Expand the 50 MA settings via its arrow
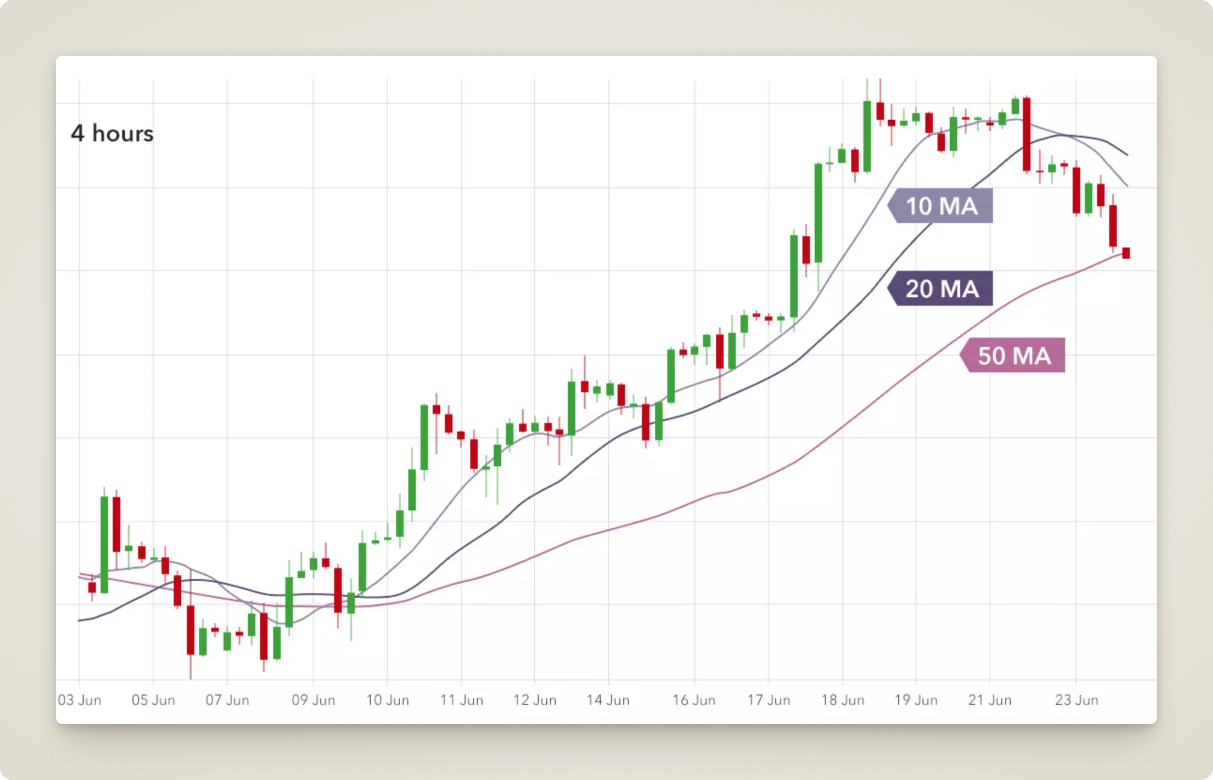 click(968, 355)
